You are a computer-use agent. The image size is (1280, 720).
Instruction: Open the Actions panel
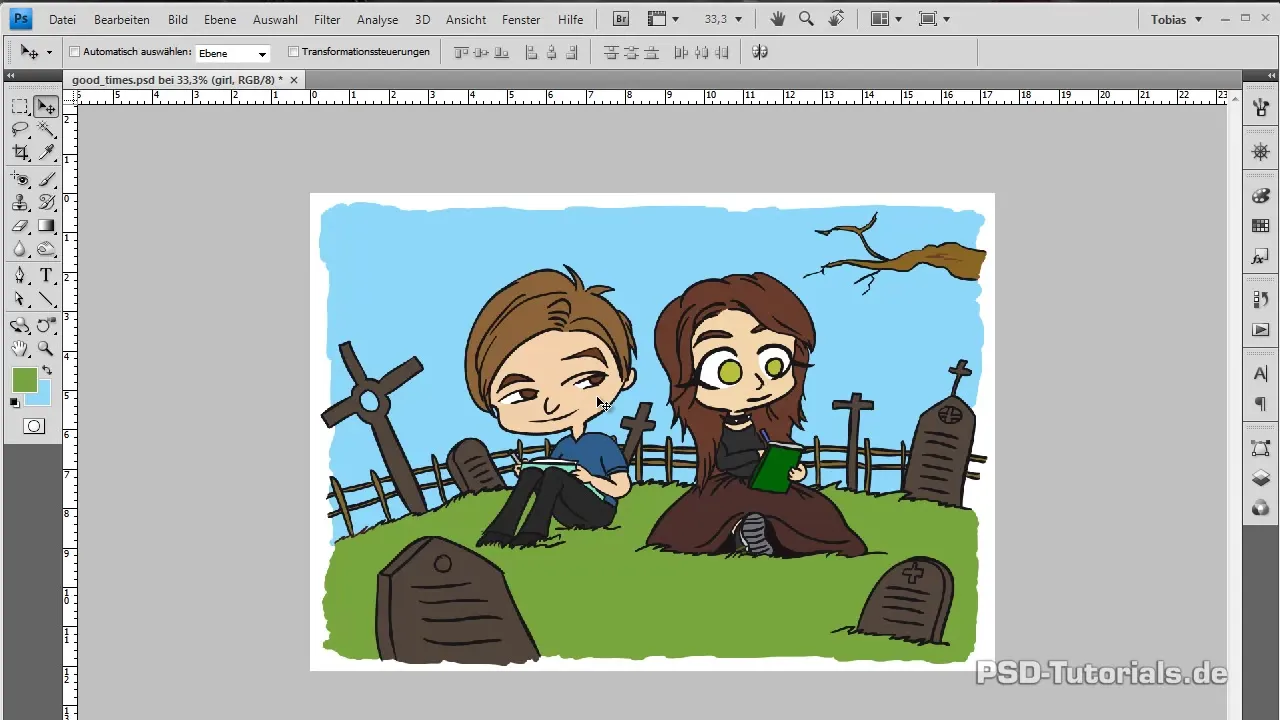coord(1260,330)
